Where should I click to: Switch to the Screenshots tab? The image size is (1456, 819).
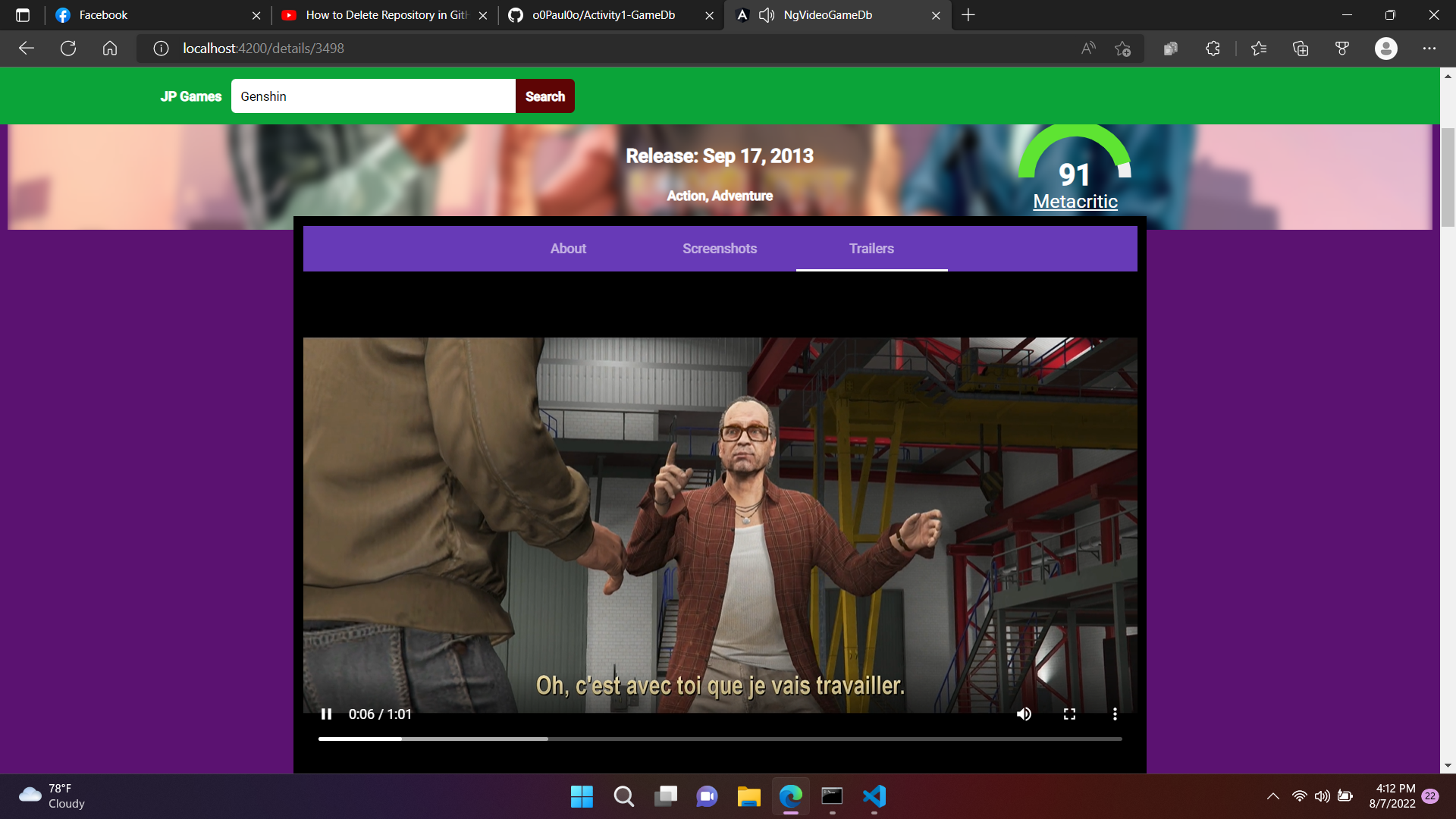click(x=720, y=249)
